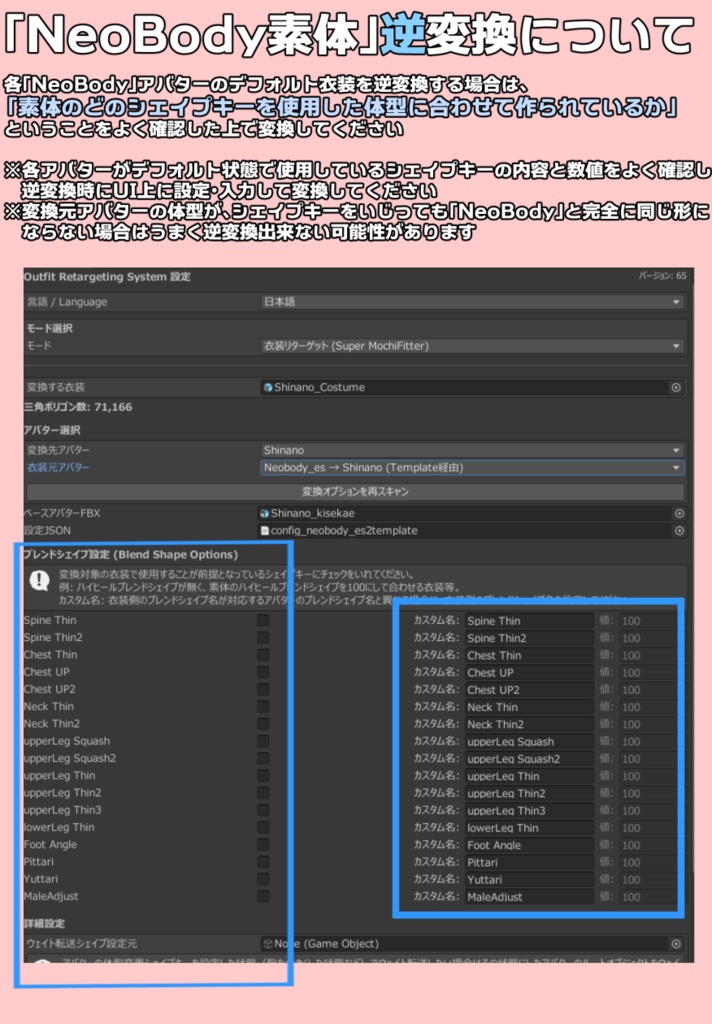Edit the Chest UP2 custom name field
This screenshot has width=712, height=1024.
click(529, 690)
